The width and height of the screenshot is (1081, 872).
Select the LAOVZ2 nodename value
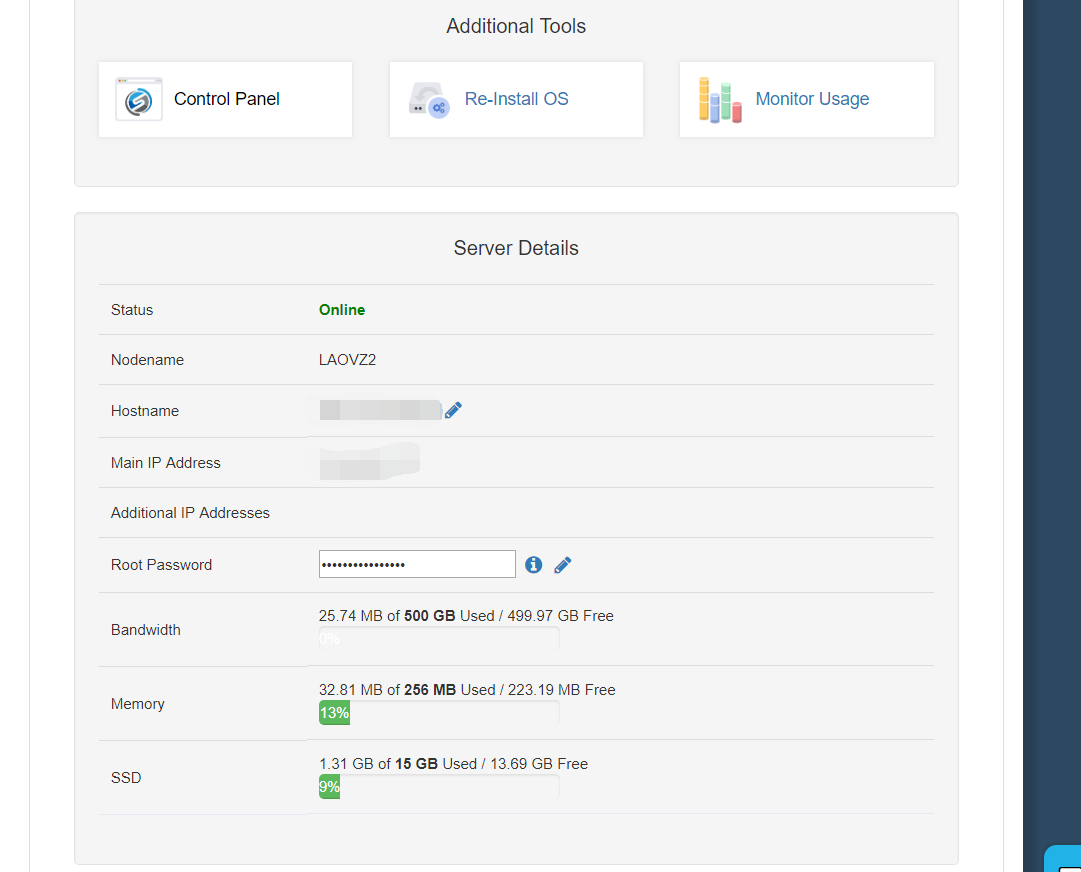pyautogui.click(x=347, y=360)
